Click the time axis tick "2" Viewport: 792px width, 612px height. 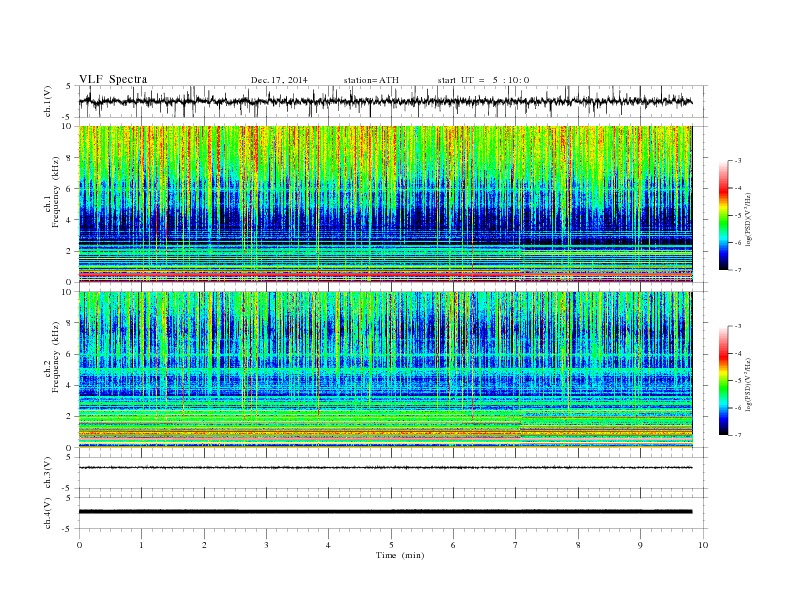tap(204, 545)
